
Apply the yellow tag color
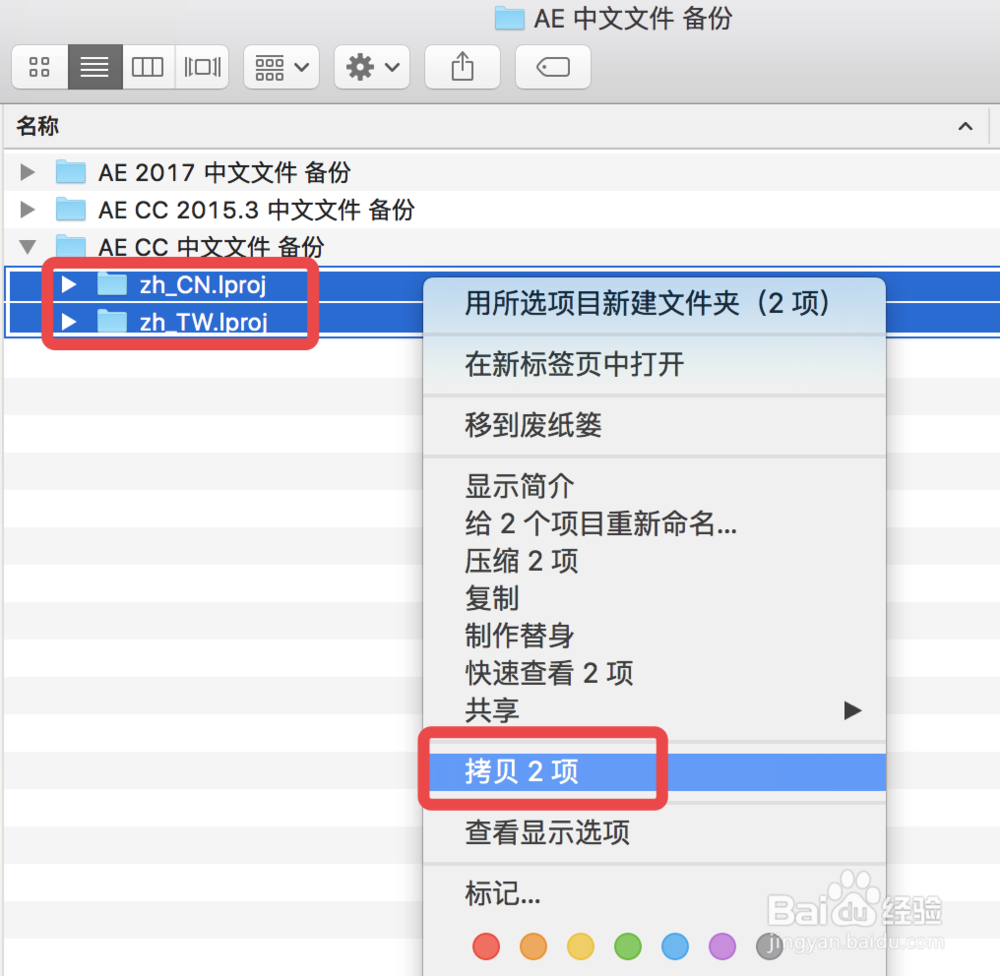point(580,947)
